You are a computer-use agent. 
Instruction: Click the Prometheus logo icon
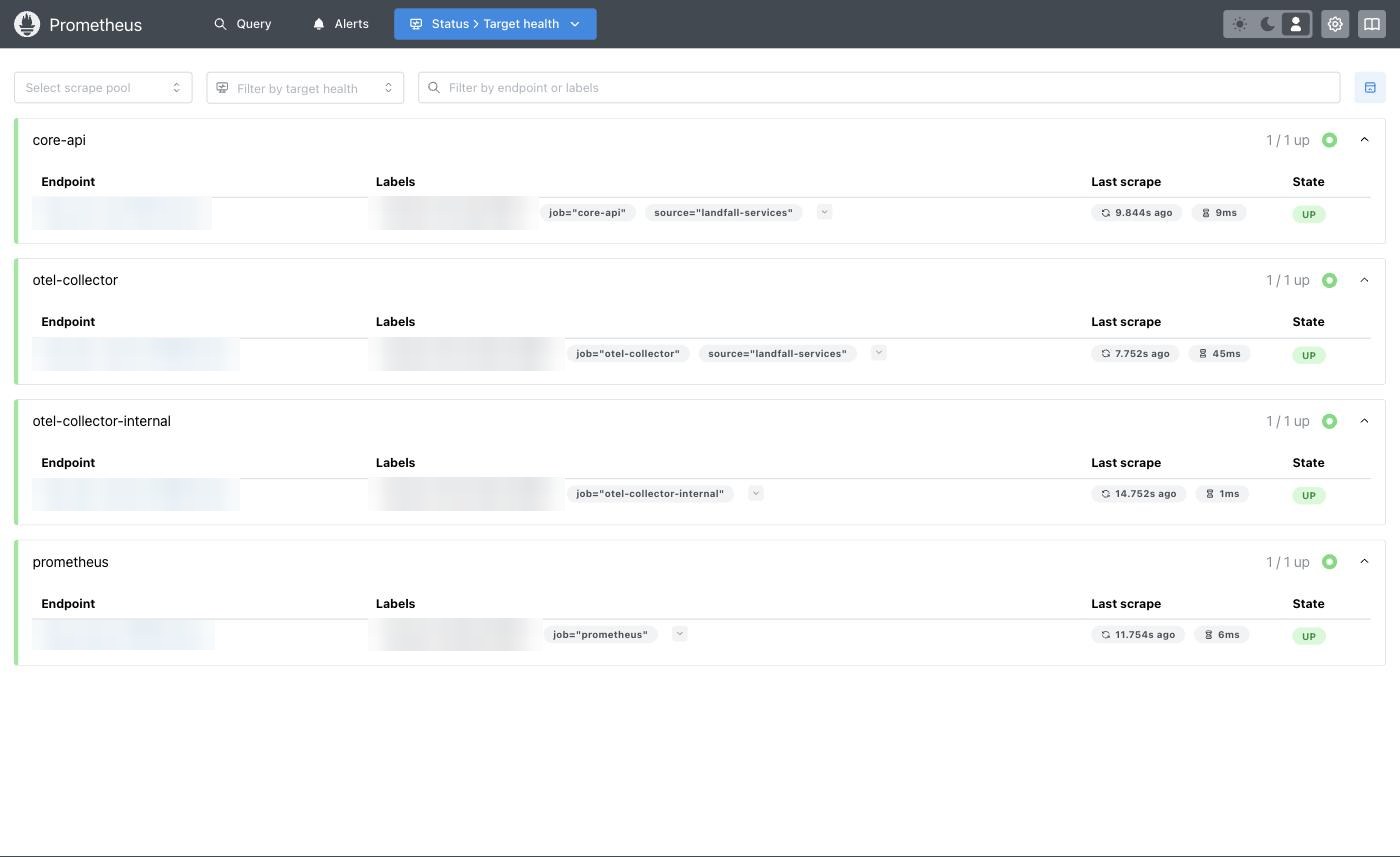(x=27, y=24)
